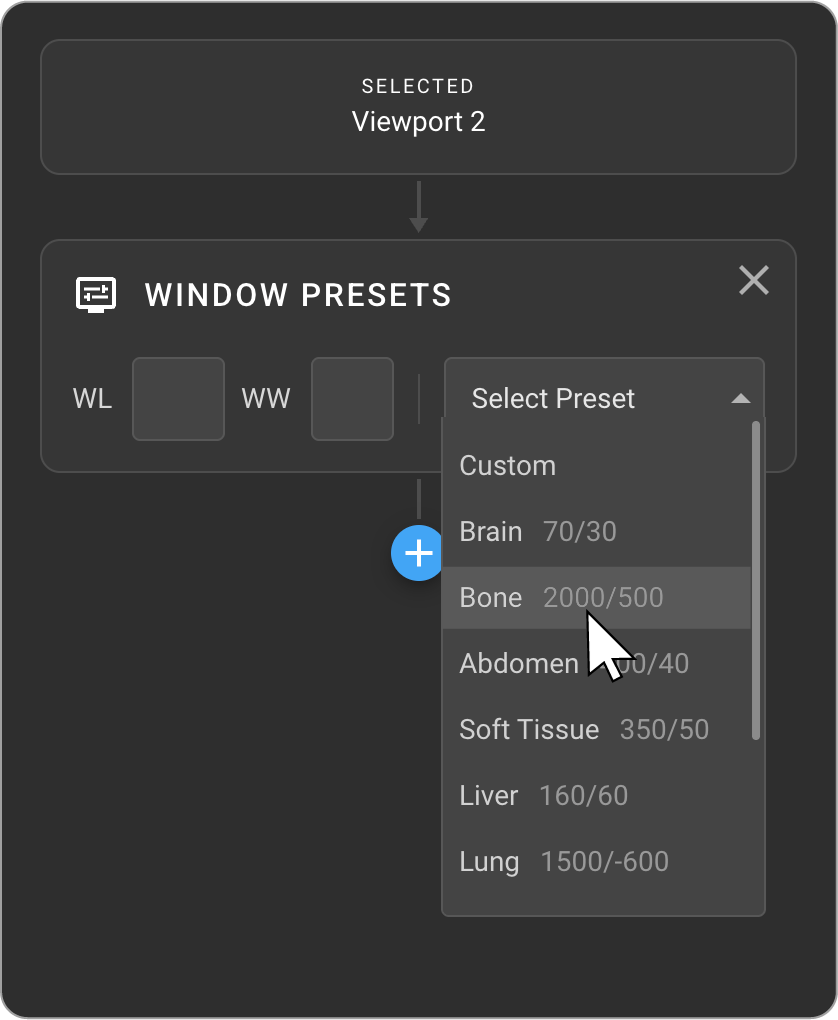
Task: Focus the WW input field
Action: (352, 399)
